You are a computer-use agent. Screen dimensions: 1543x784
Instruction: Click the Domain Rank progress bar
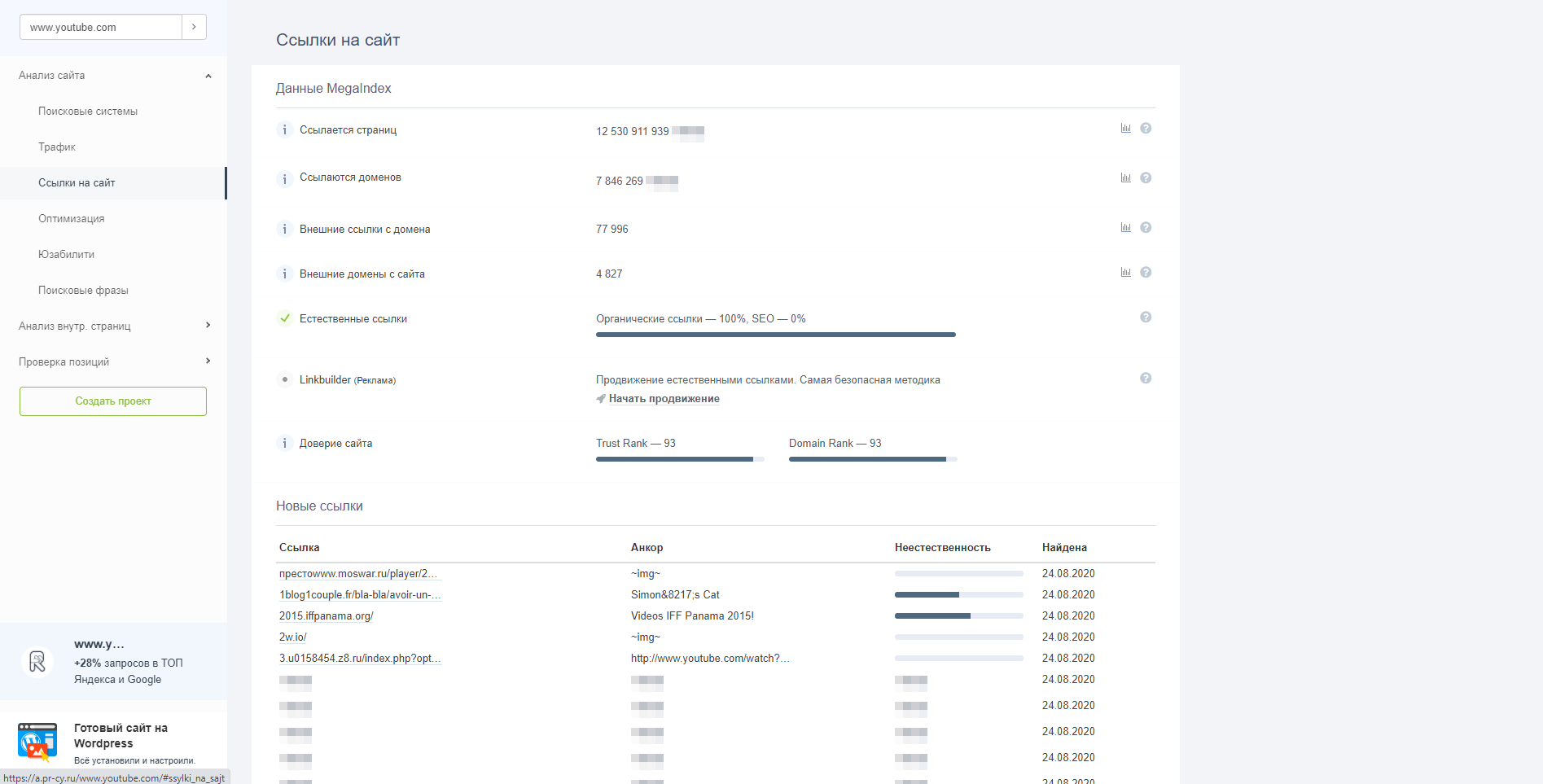click(873, 459)
